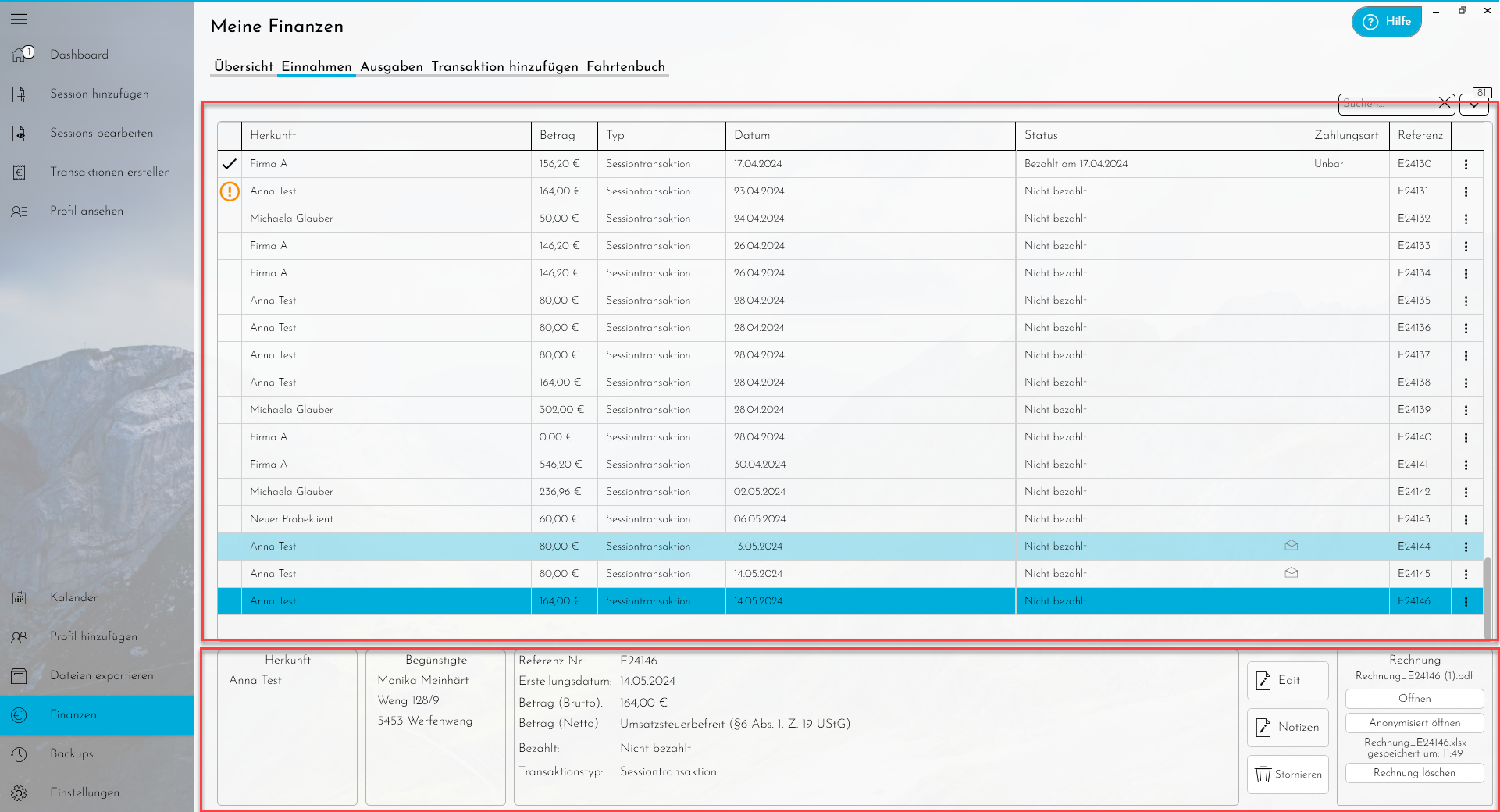
Task: Click the Finanzen euro circle icon
Action: pyautogui.click(x=20, y=714)
